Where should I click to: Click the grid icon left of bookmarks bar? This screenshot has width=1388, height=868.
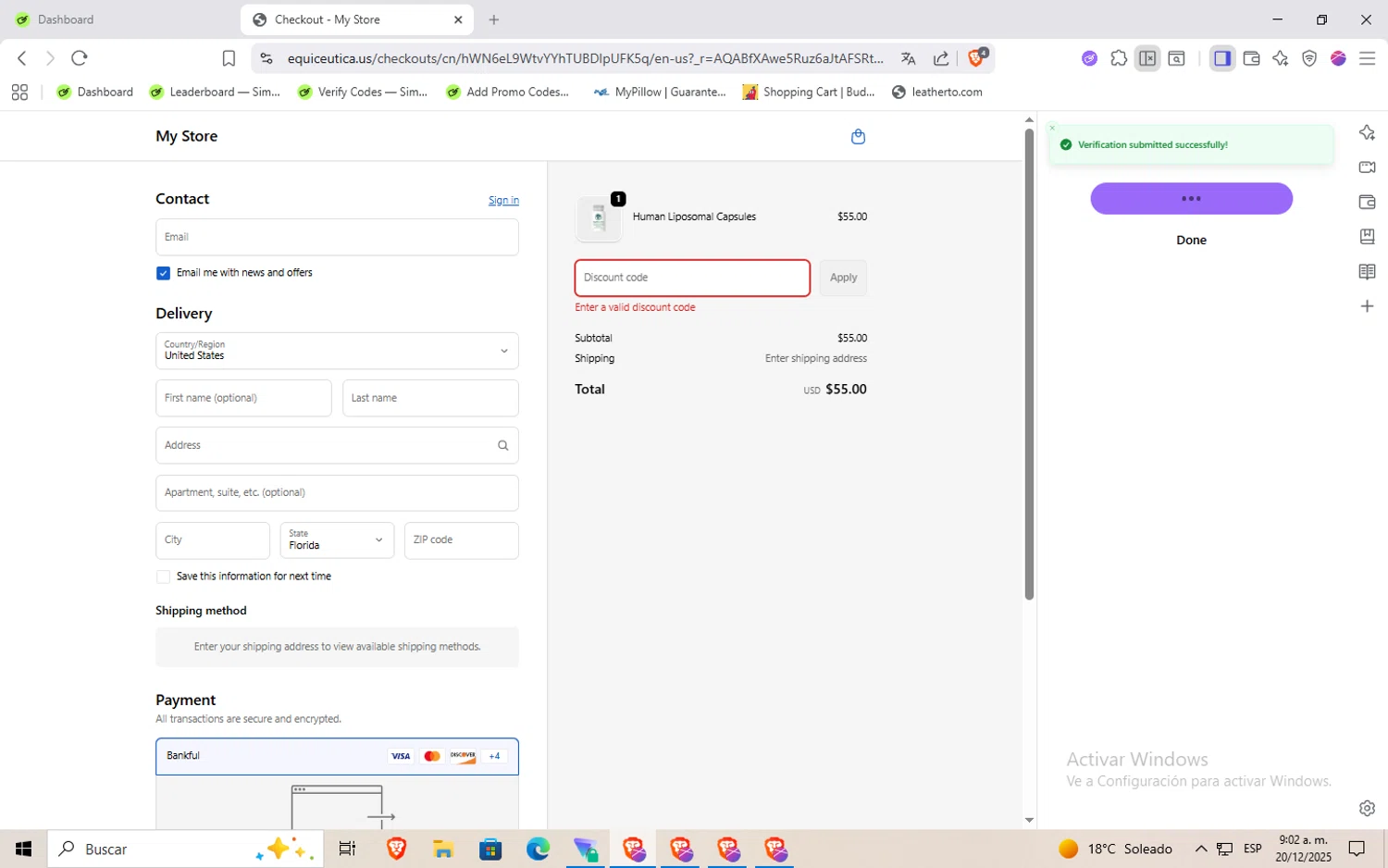coord(19,92)
